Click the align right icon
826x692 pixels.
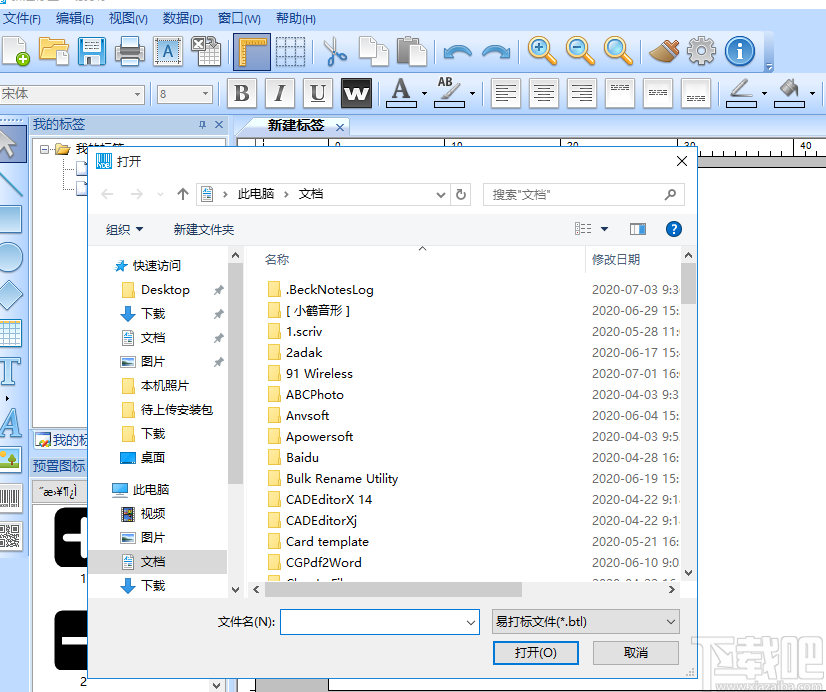pyautogui.click(x=582, y=93)
